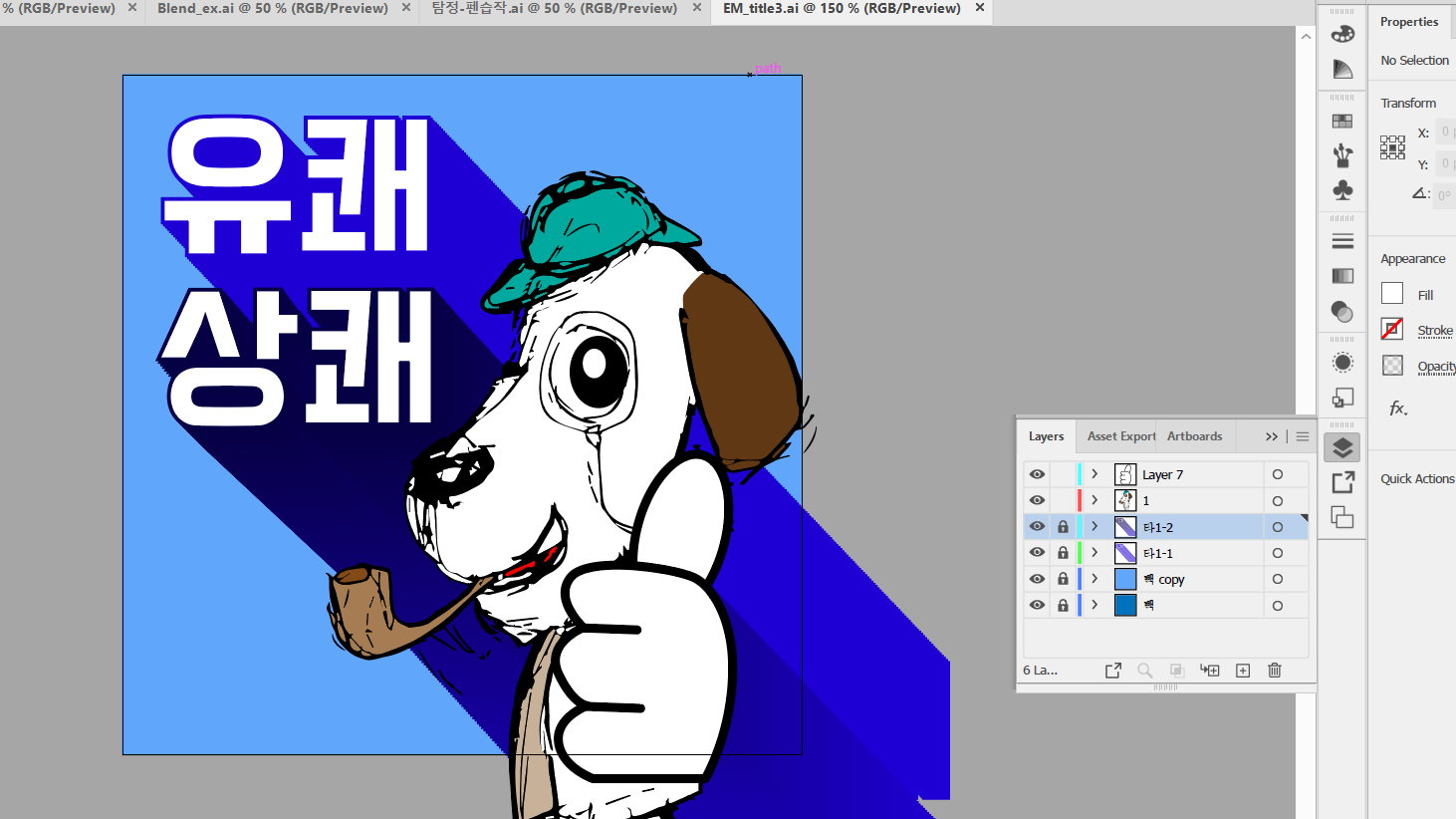Click the cyan color bar on Layer 7
Viewport: 1456px width, 819px height.
1080,474
